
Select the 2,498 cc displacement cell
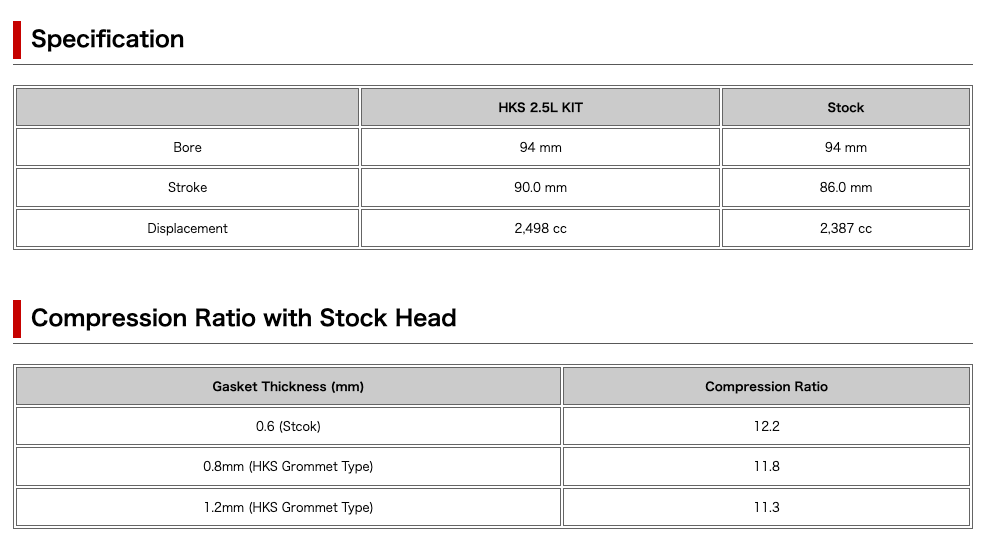pyautogui.click(x=540, y=228)
